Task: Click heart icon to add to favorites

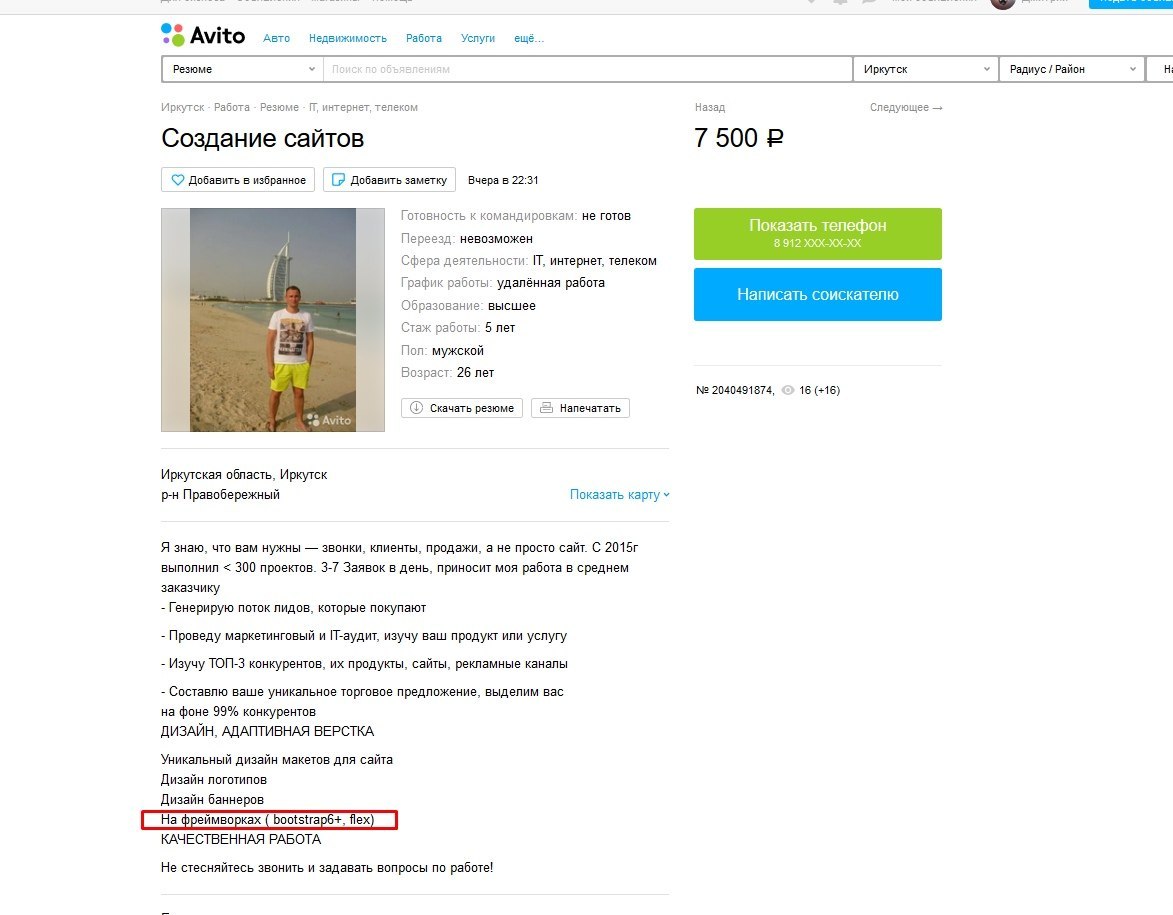Action: coord(177,180)
